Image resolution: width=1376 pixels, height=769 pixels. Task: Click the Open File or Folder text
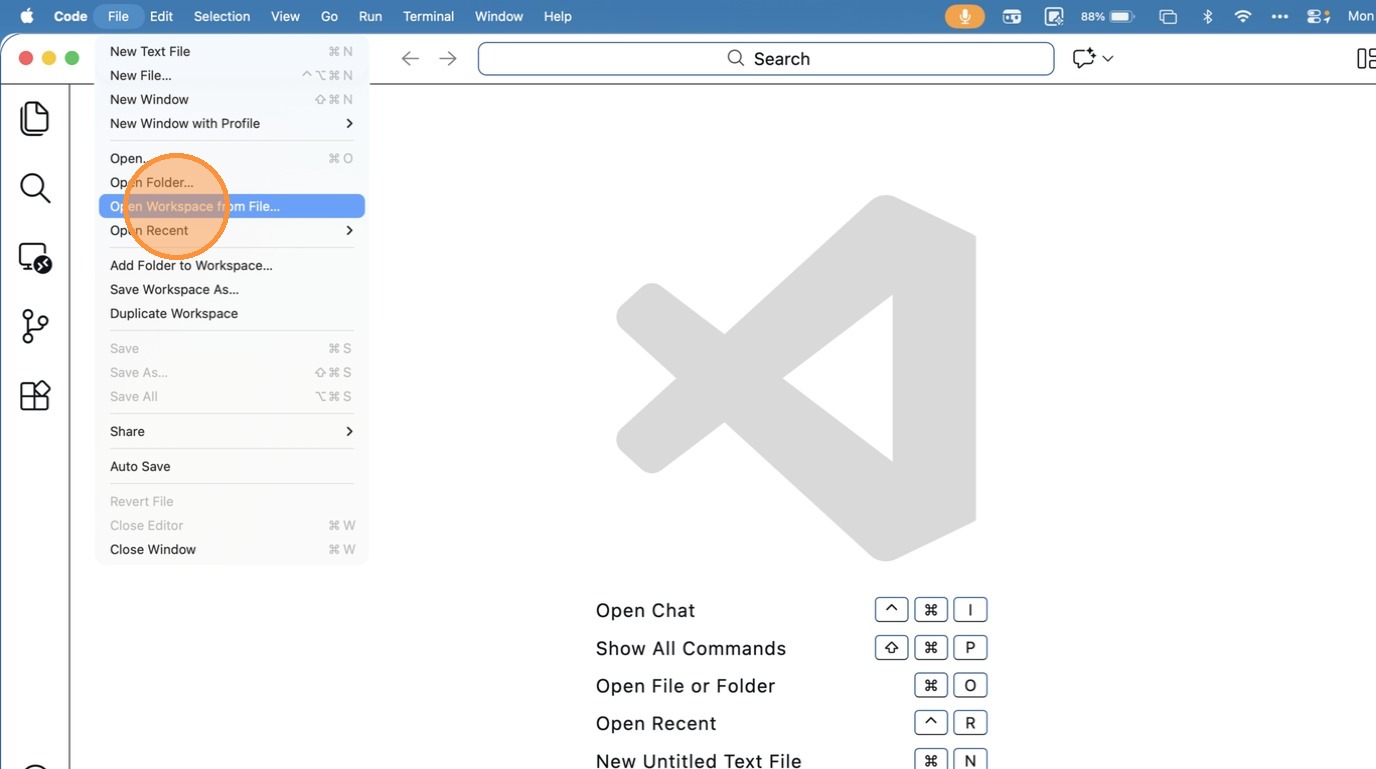click(x=685, y=686)
